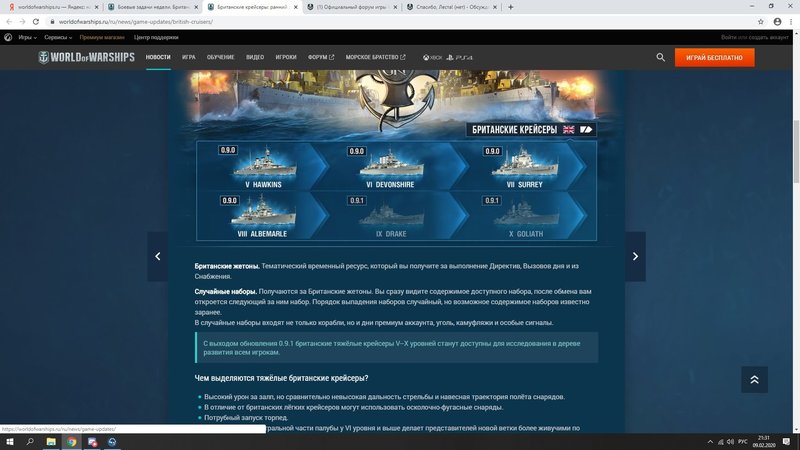Select the PS4 platform icon
Viewport: 800px width, 450px height.
click(459, 58)
